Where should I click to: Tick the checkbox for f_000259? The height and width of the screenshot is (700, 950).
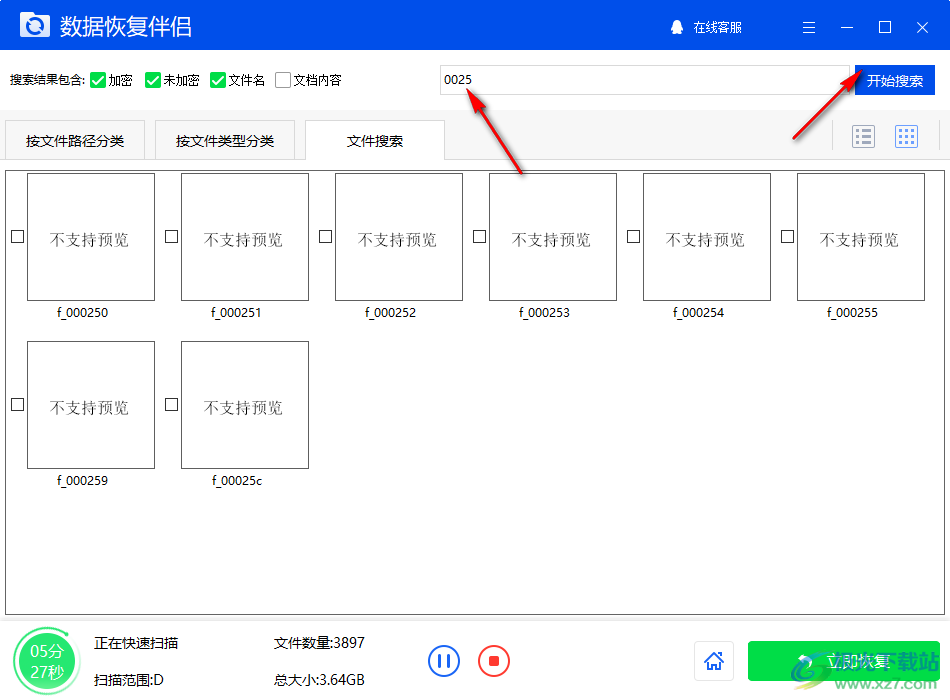point(17,405)
